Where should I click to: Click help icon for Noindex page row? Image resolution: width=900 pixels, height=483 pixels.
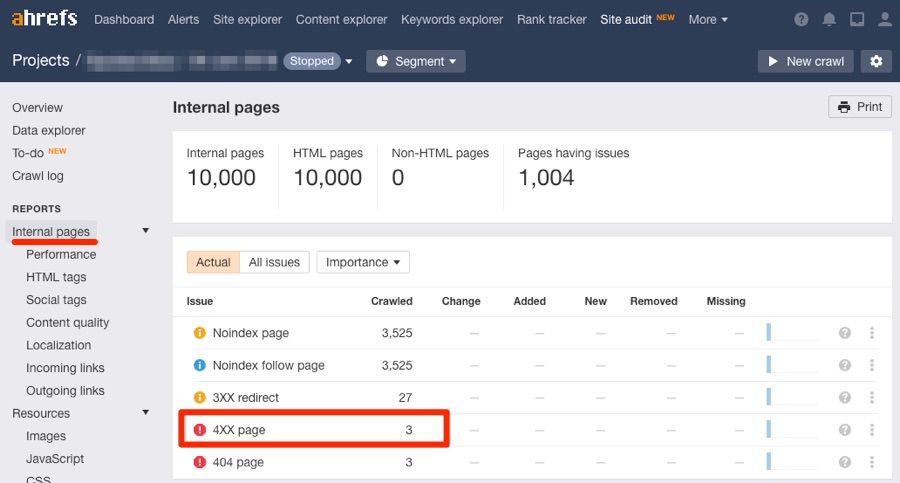pyautogui.click(x=845, y=333)
